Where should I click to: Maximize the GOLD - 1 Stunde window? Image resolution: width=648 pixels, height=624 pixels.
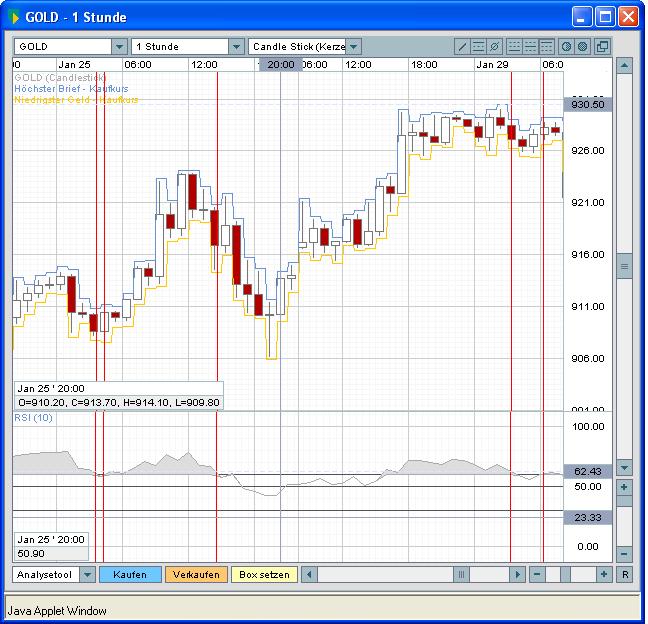point(605,17)
